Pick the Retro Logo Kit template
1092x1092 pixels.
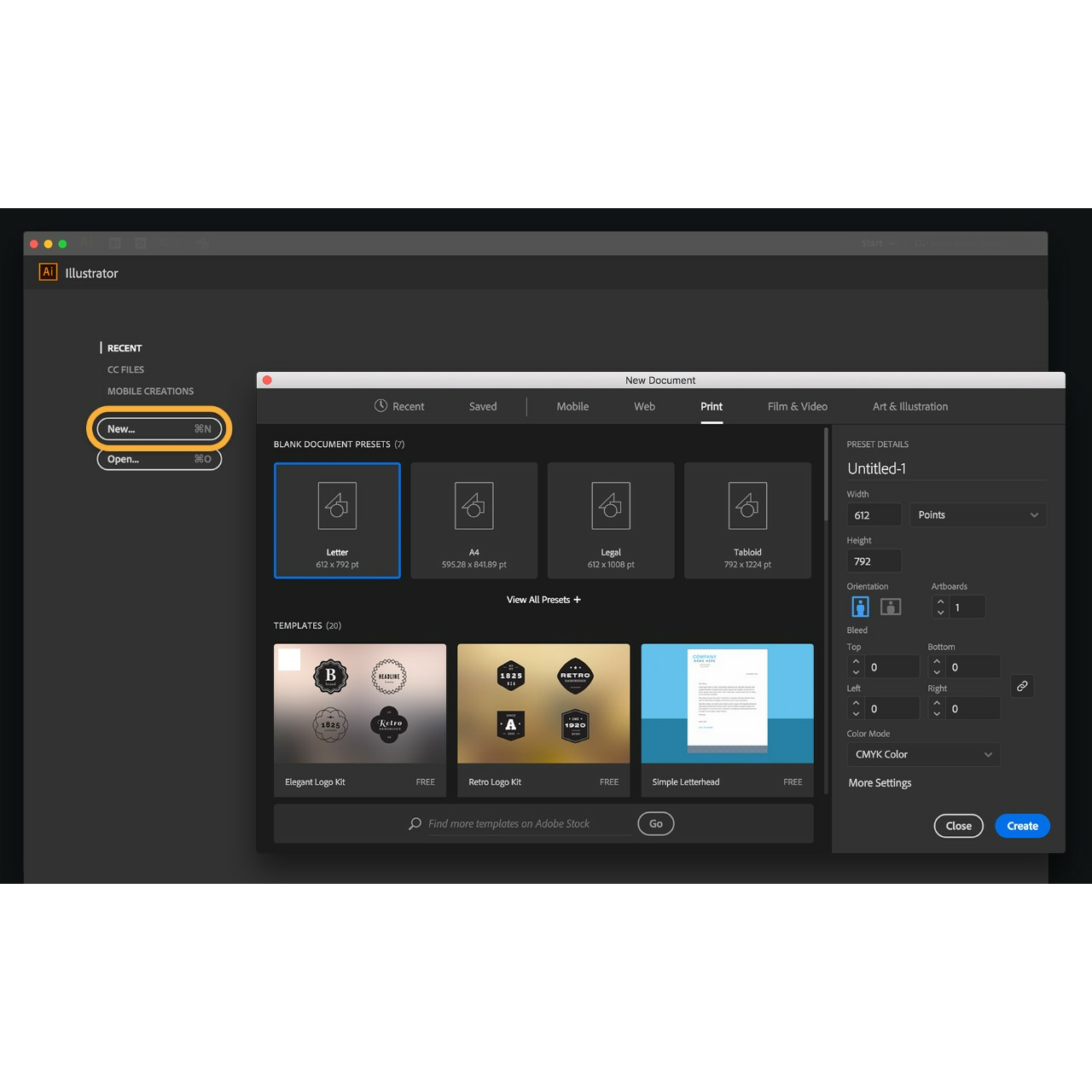click(543, 721)
